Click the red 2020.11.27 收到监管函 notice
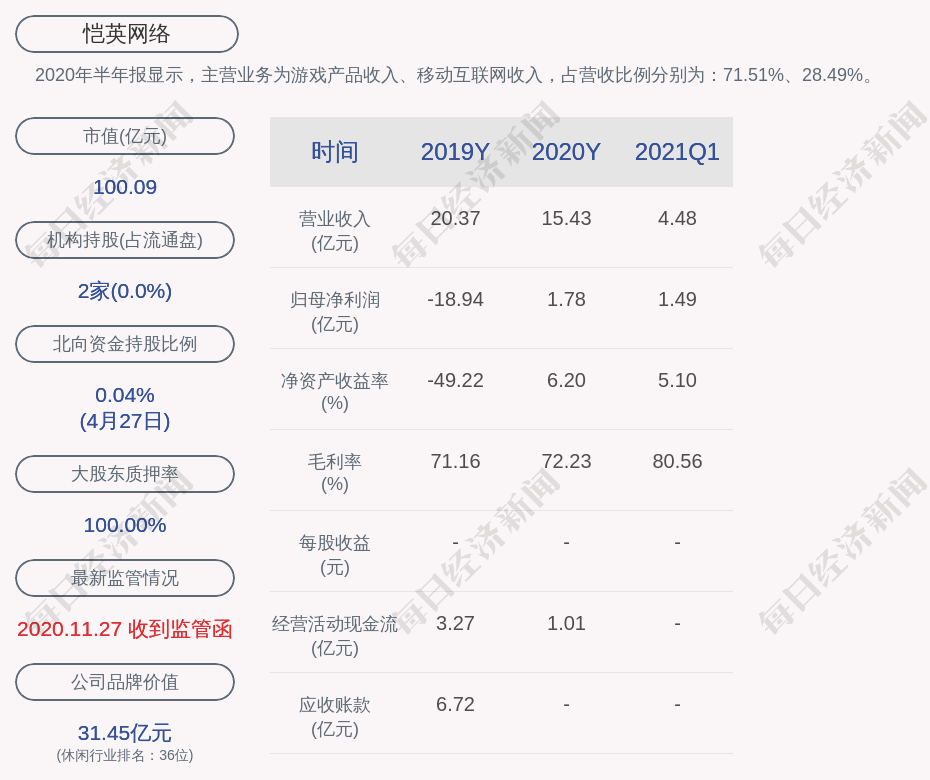 [x=125, y=629]
